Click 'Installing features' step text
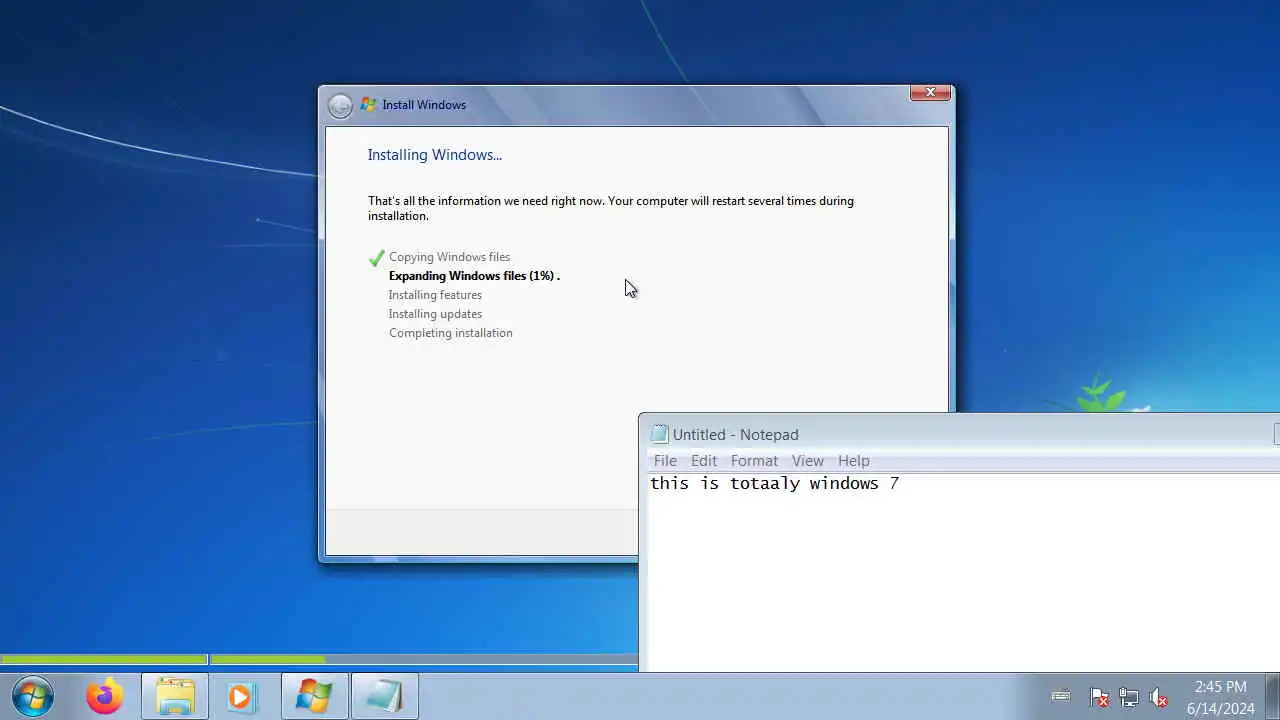Screen dimensions: 1280x720 pos(435,295)
